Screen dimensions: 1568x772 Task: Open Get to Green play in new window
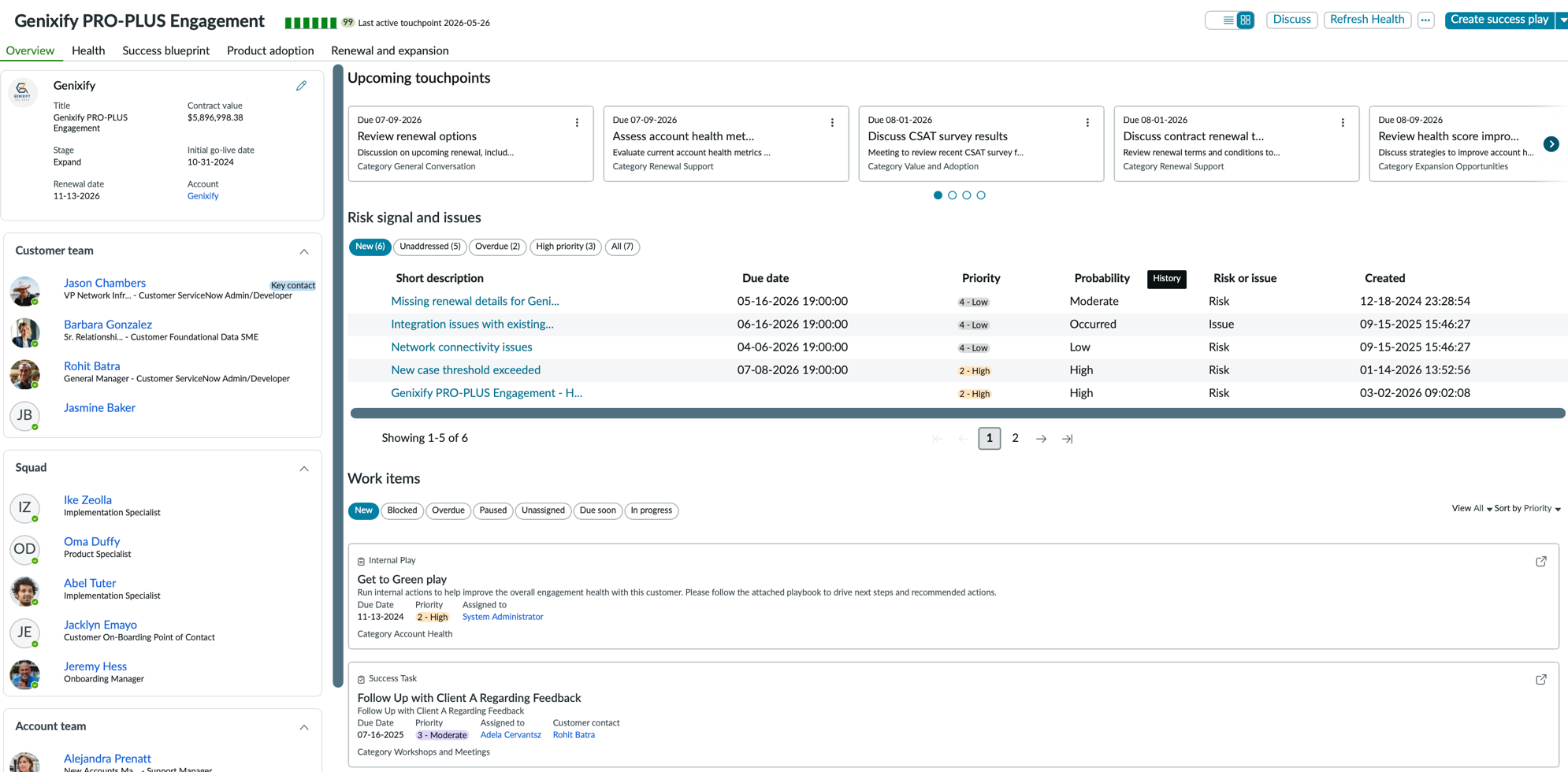coord(1541,562)
